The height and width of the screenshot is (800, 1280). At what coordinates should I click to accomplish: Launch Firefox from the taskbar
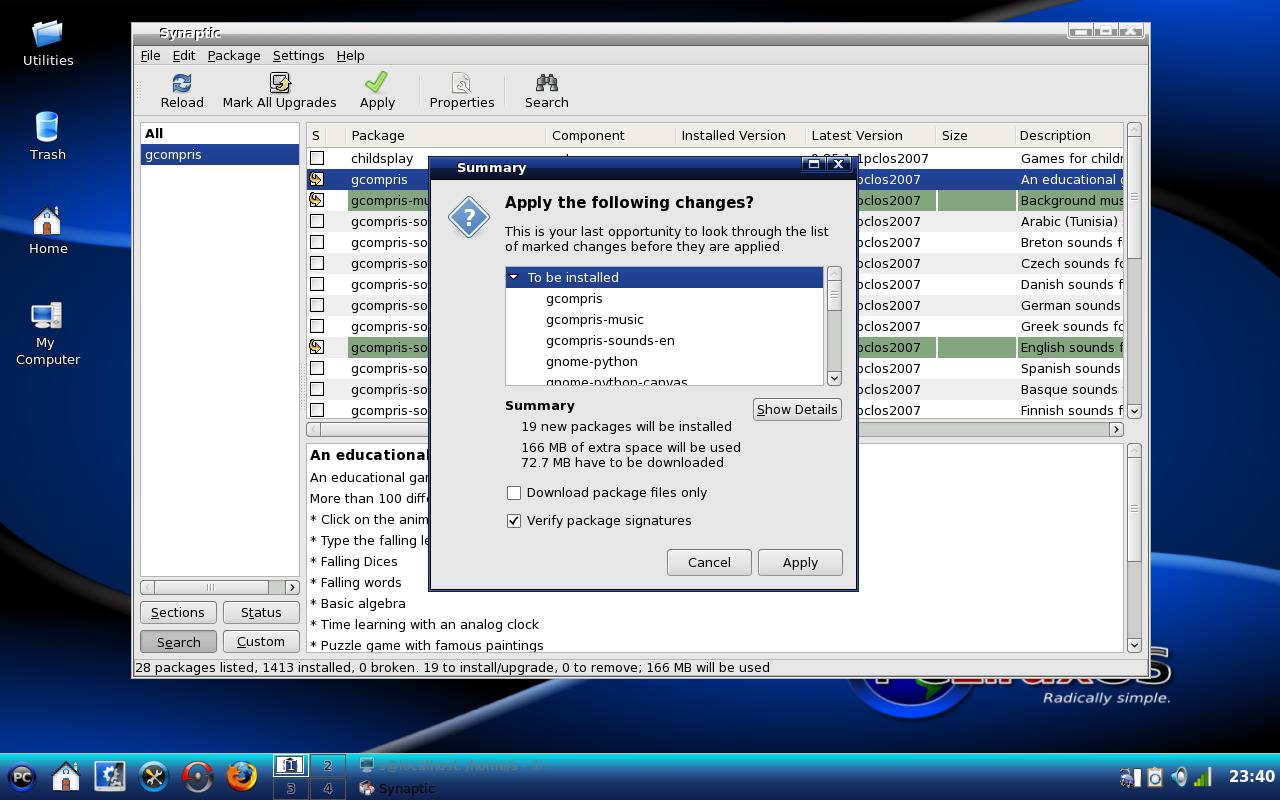(242, 776)
